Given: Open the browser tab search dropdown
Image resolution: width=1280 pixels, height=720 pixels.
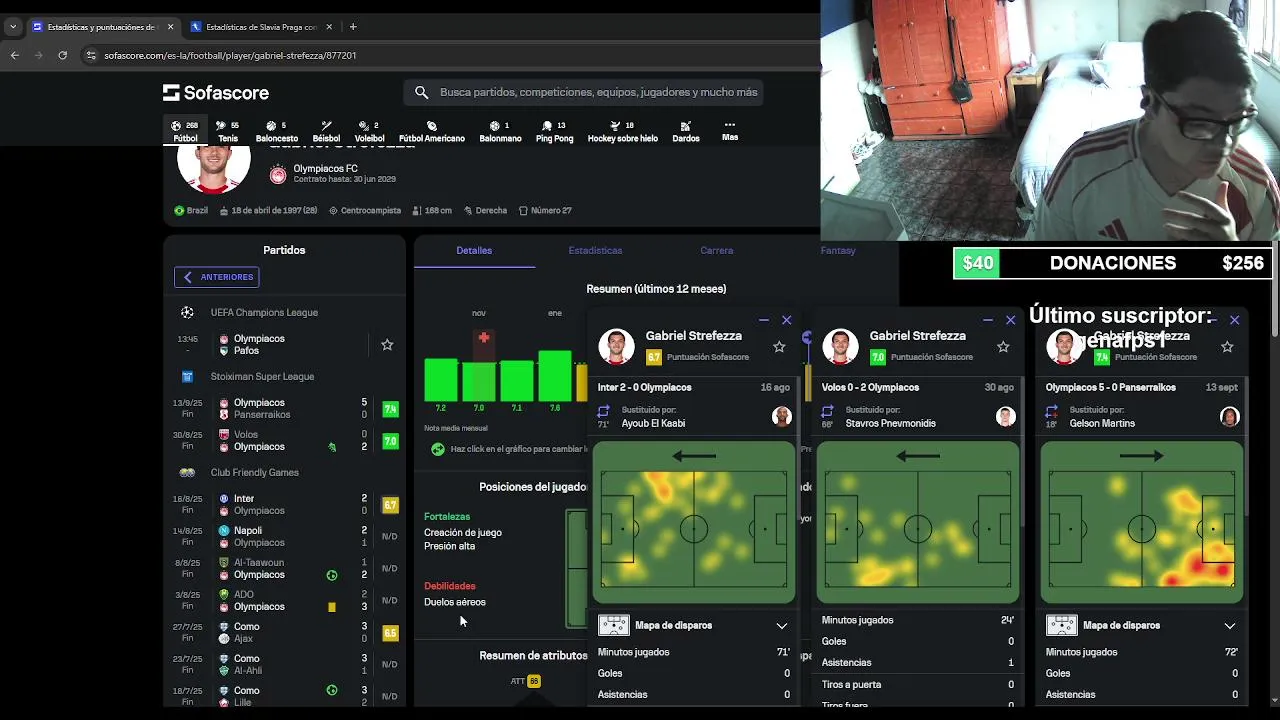Looking at the screenshot, I should (13, 27).
